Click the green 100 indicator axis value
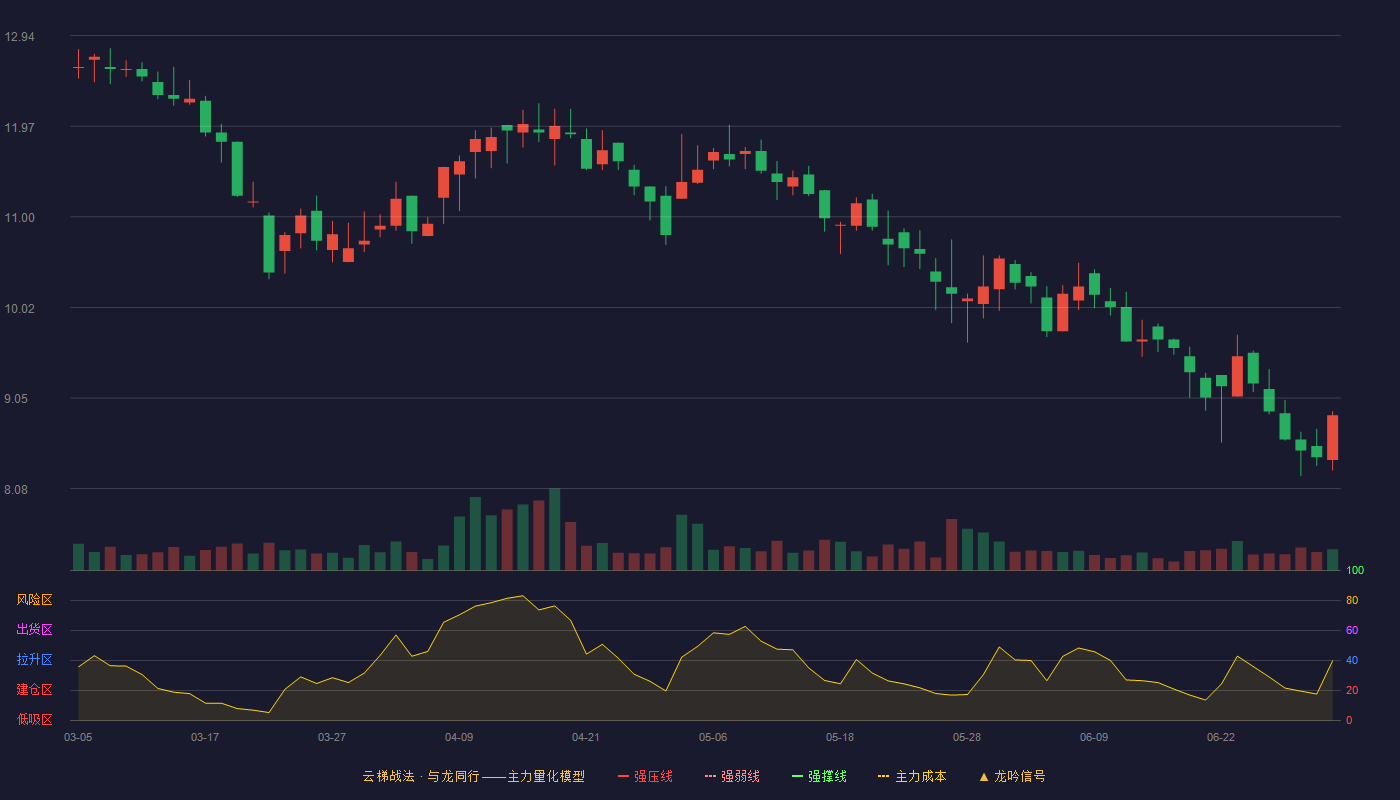This screenshot has width=1400, height=800. [x=1355, y=570]
